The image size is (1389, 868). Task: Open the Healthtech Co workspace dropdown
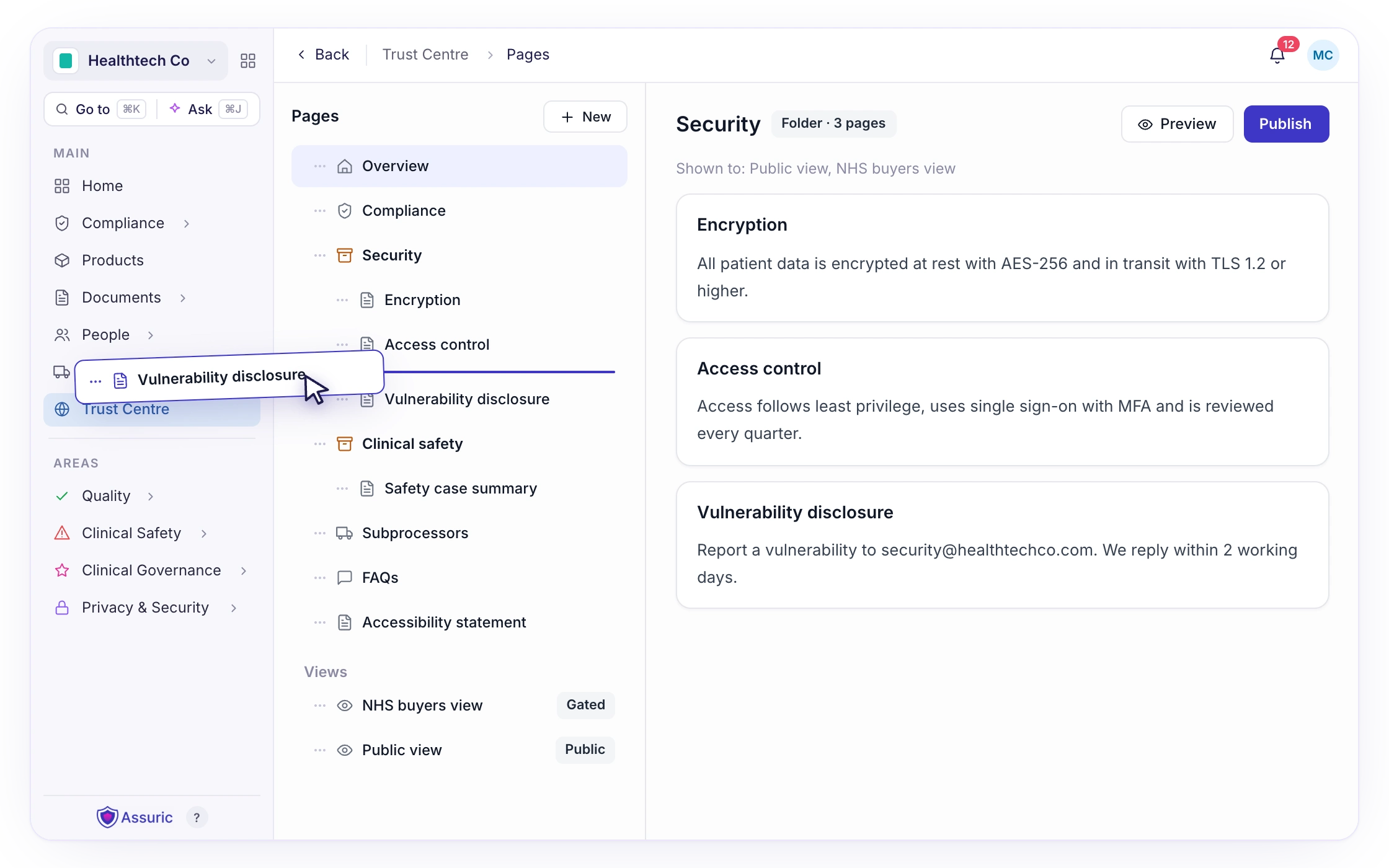pyautogui.click(x=136, y=61)
